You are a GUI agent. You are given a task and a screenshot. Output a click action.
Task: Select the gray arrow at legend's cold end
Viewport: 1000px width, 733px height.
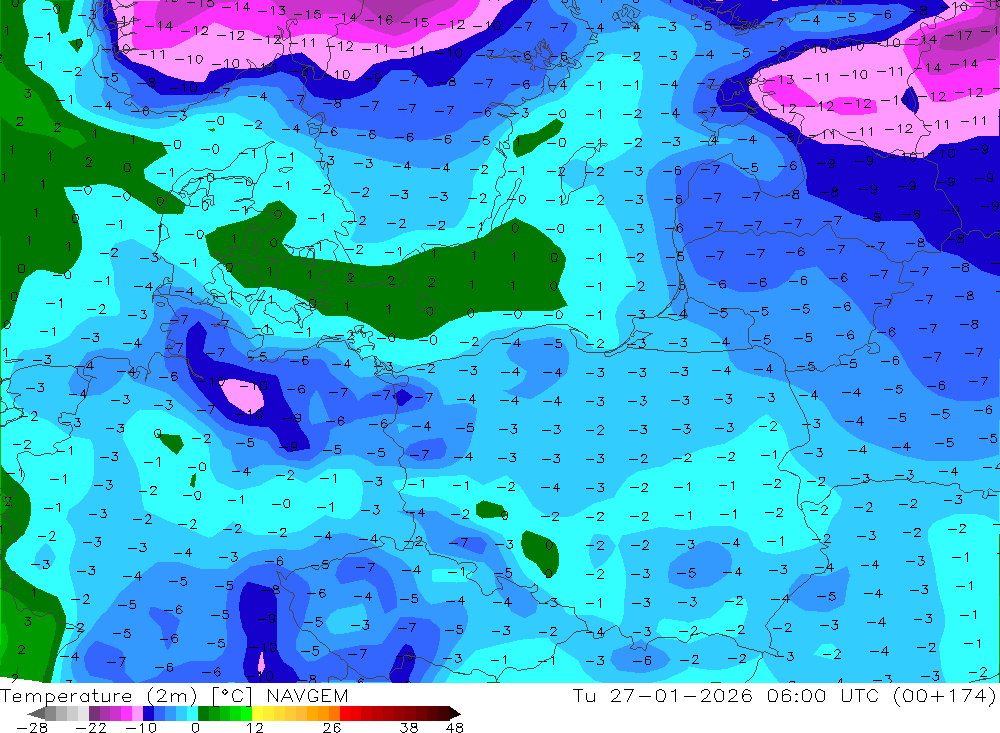point(37,713)
